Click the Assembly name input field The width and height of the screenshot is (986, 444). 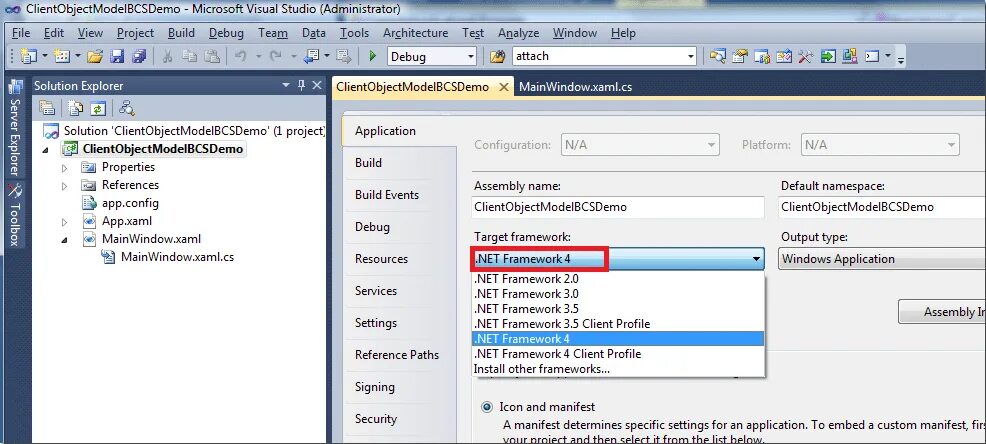tap(618, 207)
